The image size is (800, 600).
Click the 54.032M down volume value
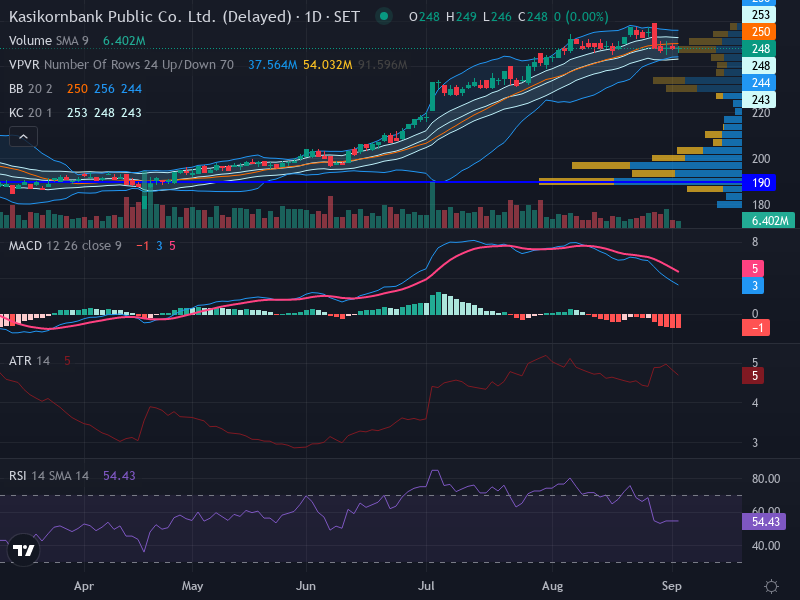pyautogui.click(x=328, y=65)
